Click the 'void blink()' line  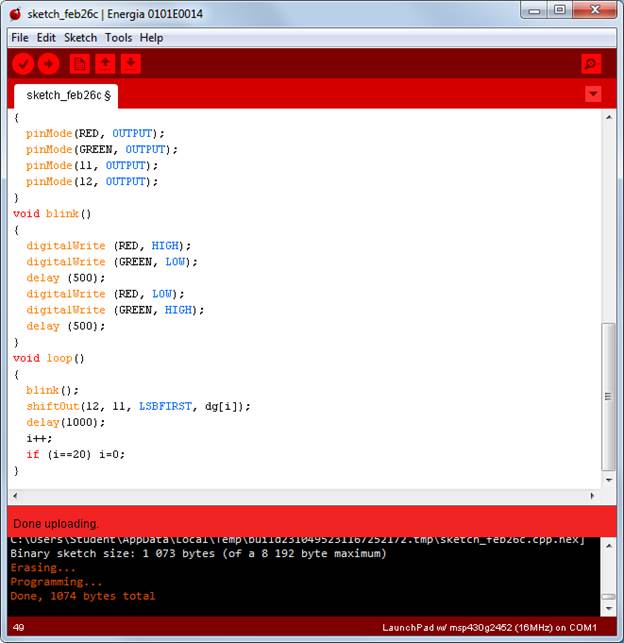tap(52, 214)
